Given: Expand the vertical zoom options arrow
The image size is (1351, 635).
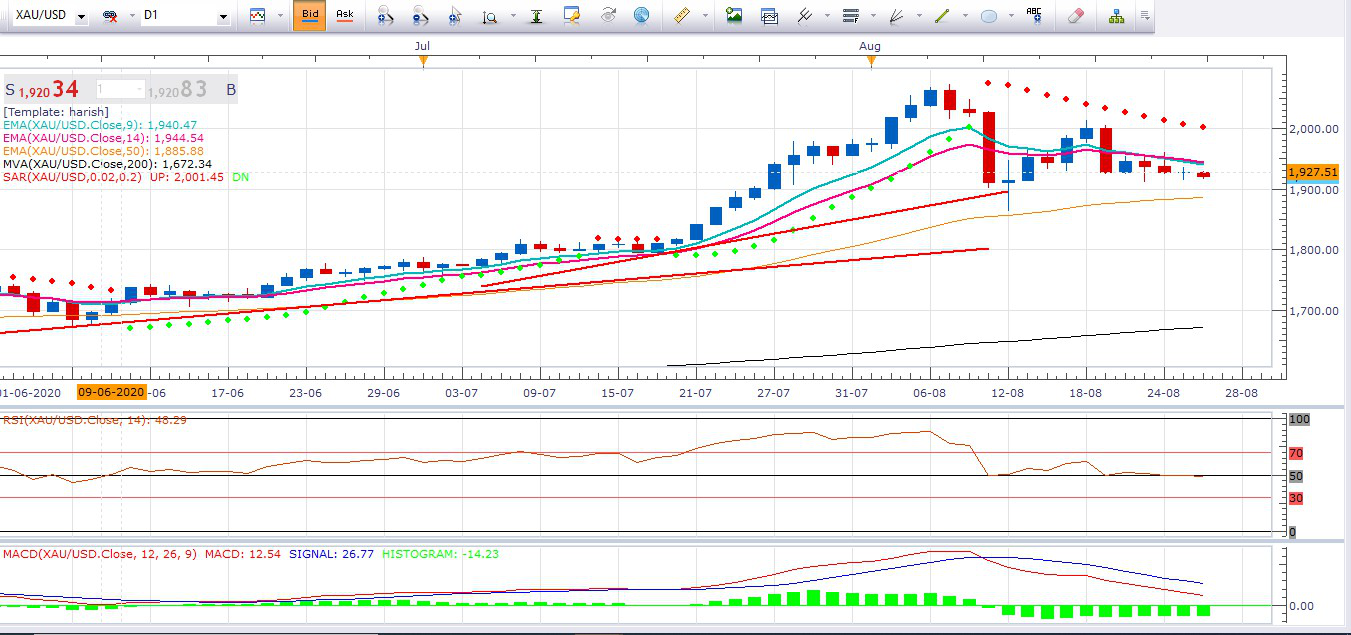Looking at the screenshot, I should point(513,16).
